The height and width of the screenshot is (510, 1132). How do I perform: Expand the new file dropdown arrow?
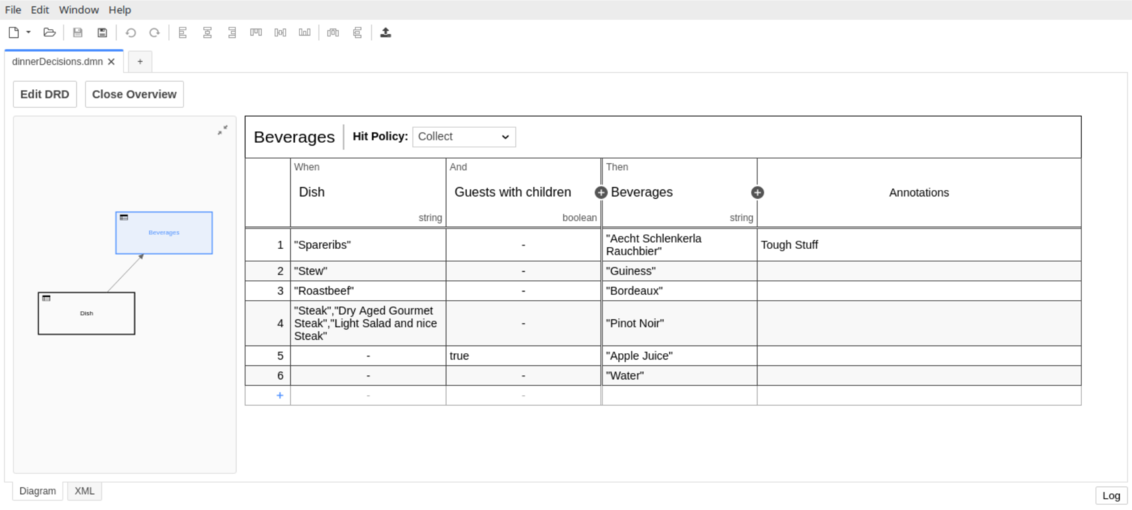[28, 33]
